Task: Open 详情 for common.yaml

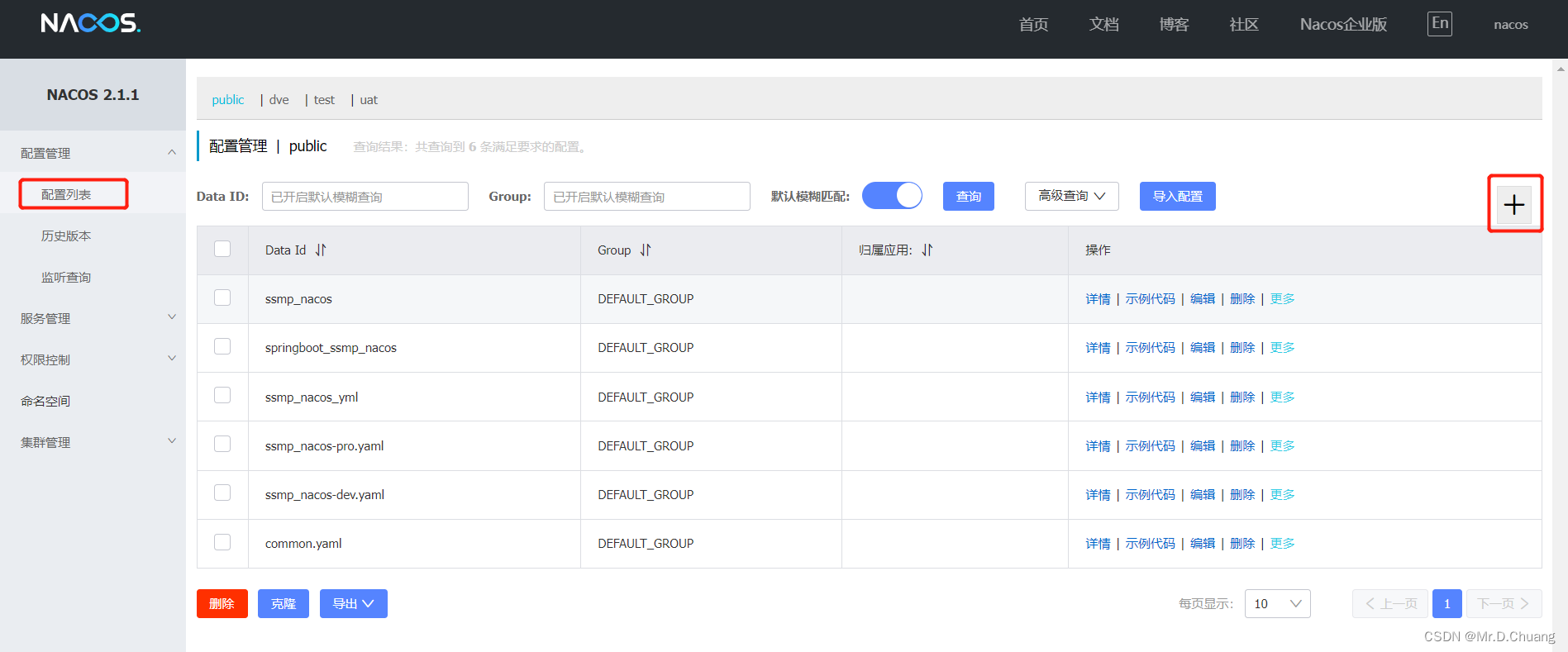Action: [x=1098, y=543]
